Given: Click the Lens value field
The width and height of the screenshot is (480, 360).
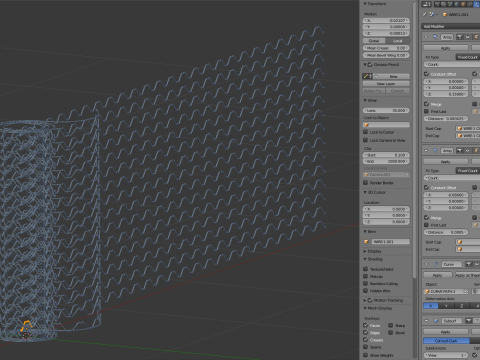Looking at the screenshot, I should tap(386, 110).
